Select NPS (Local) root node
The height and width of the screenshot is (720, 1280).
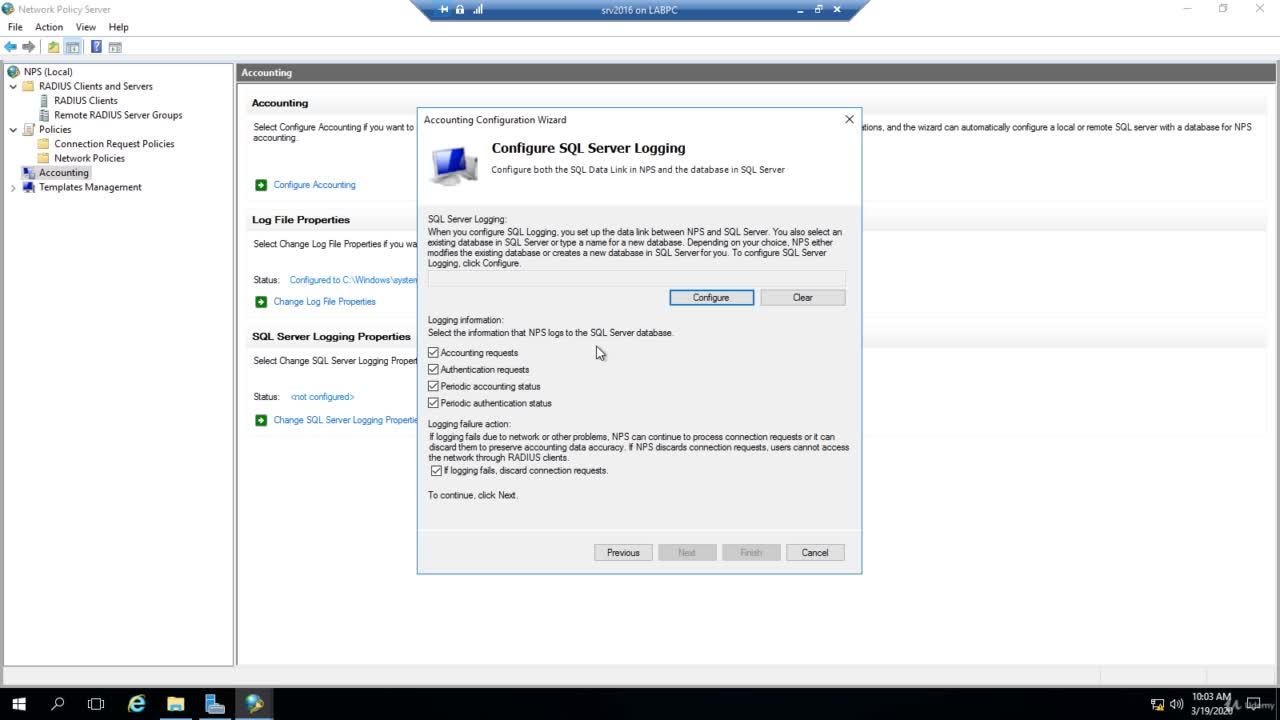coord(48,72)
